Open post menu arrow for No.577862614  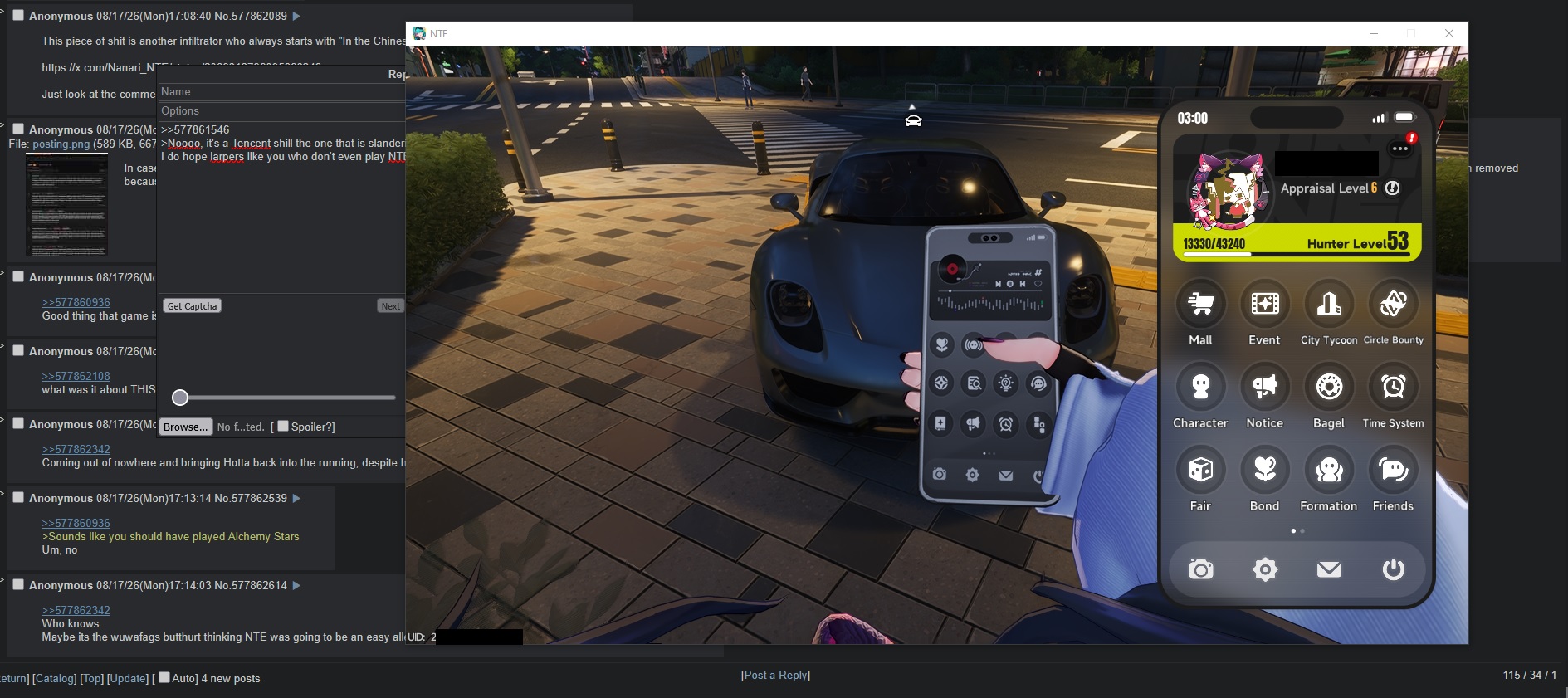(x=296, y=585)
